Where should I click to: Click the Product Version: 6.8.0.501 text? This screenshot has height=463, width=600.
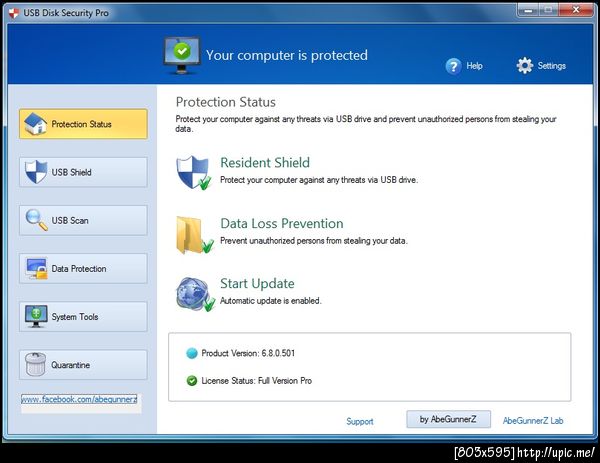click(248, 353)
